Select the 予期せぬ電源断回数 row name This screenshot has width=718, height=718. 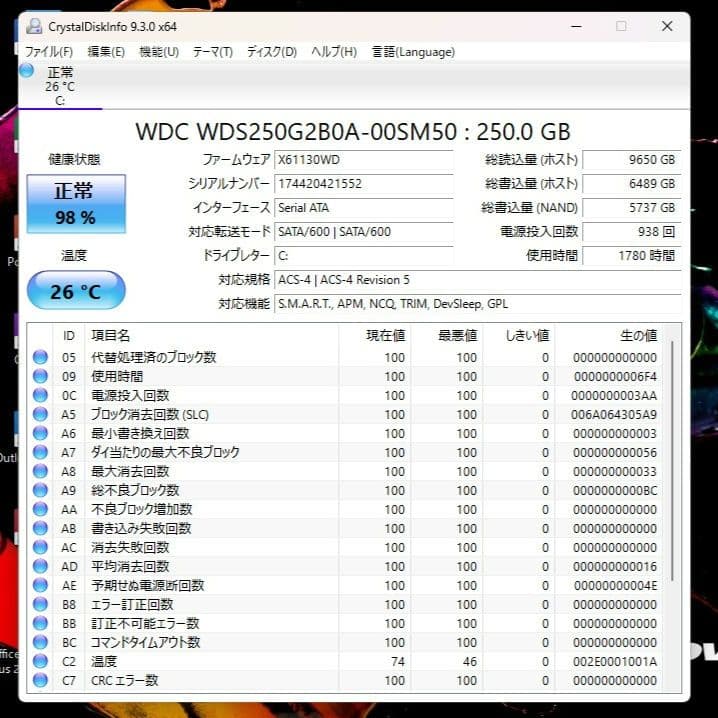tap(147, 585)
